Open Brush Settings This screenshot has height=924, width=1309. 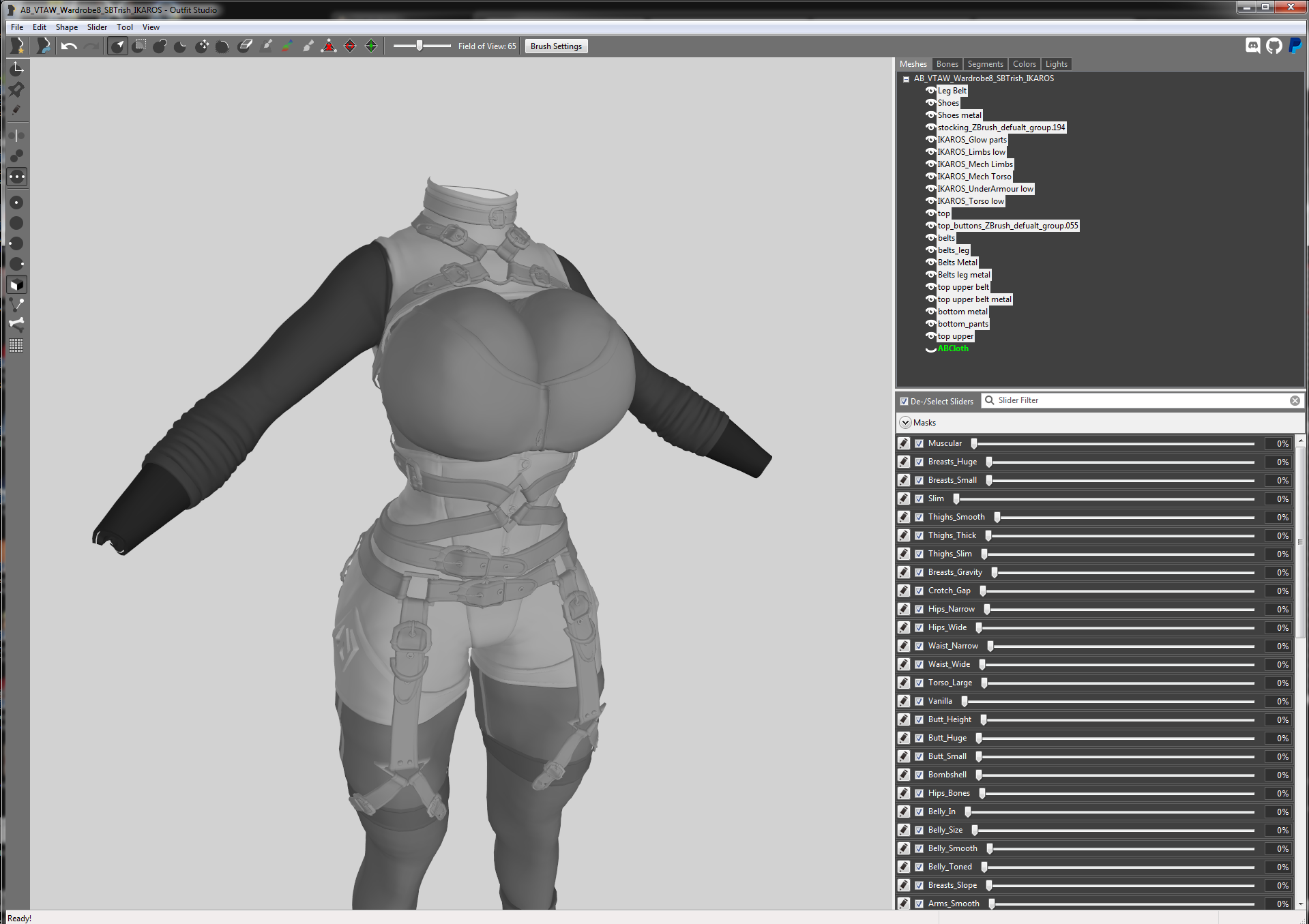(x=556, y=46)
